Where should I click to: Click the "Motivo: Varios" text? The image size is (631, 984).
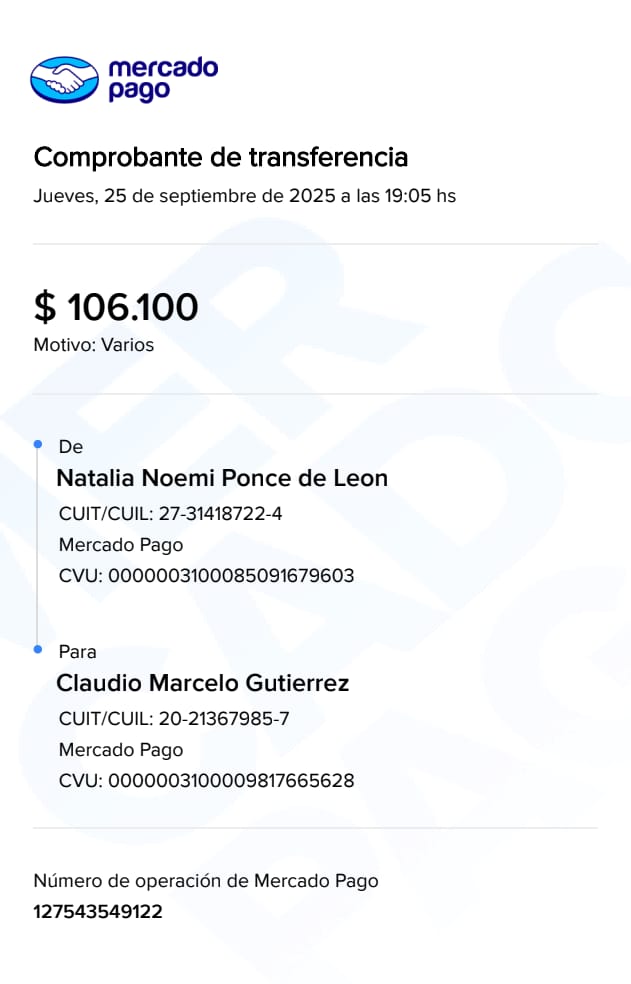click(x=94, y=345)
